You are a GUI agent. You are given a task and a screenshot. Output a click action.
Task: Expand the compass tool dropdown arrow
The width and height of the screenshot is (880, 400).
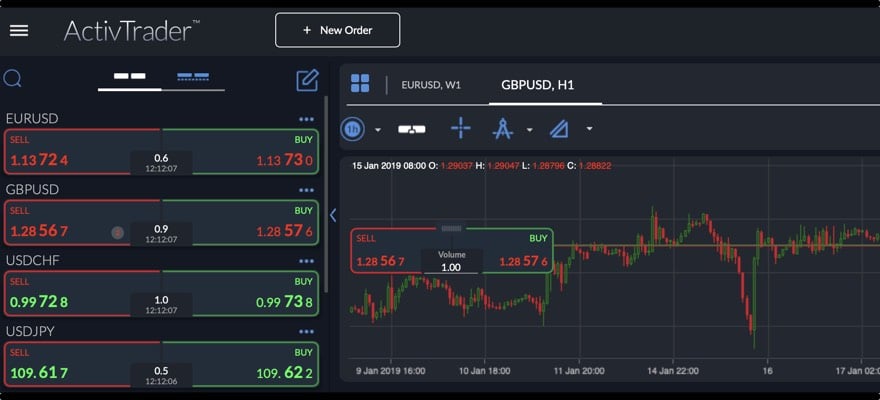pos(529,129)
